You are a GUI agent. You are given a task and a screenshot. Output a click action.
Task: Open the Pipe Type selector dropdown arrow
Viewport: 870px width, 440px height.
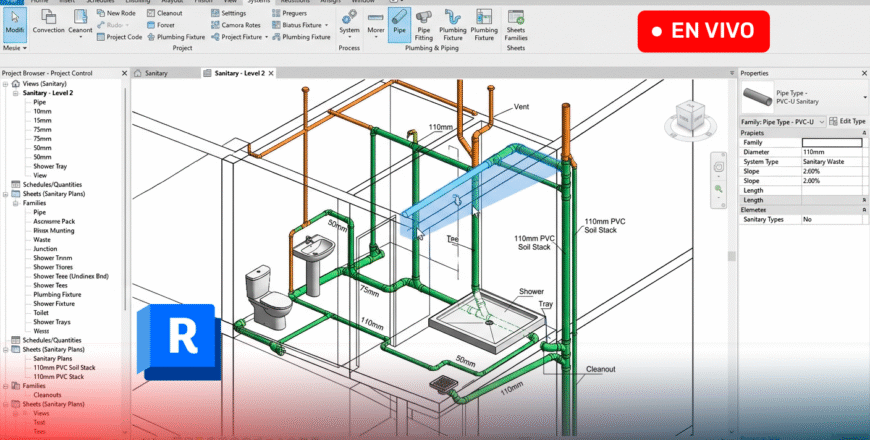click(x=864, y=98)
